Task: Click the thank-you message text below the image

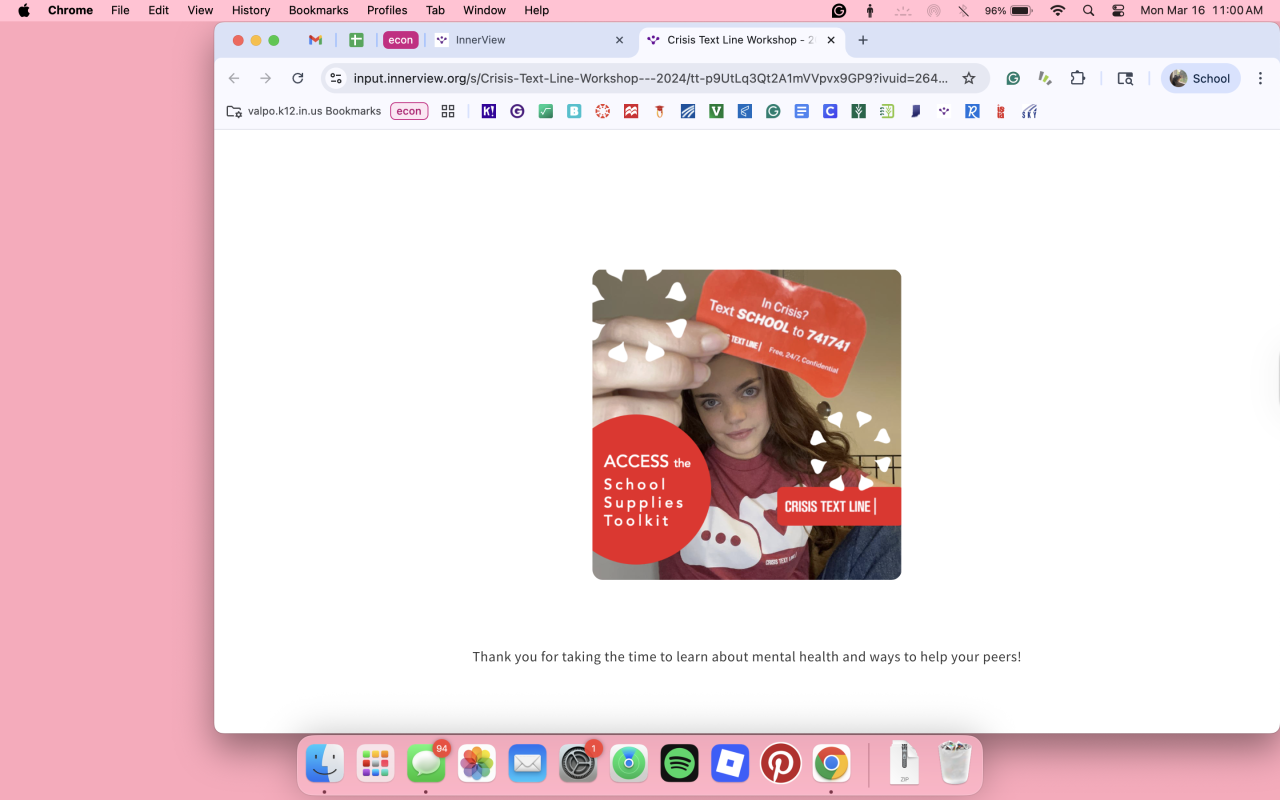Action: coord(747,657)
